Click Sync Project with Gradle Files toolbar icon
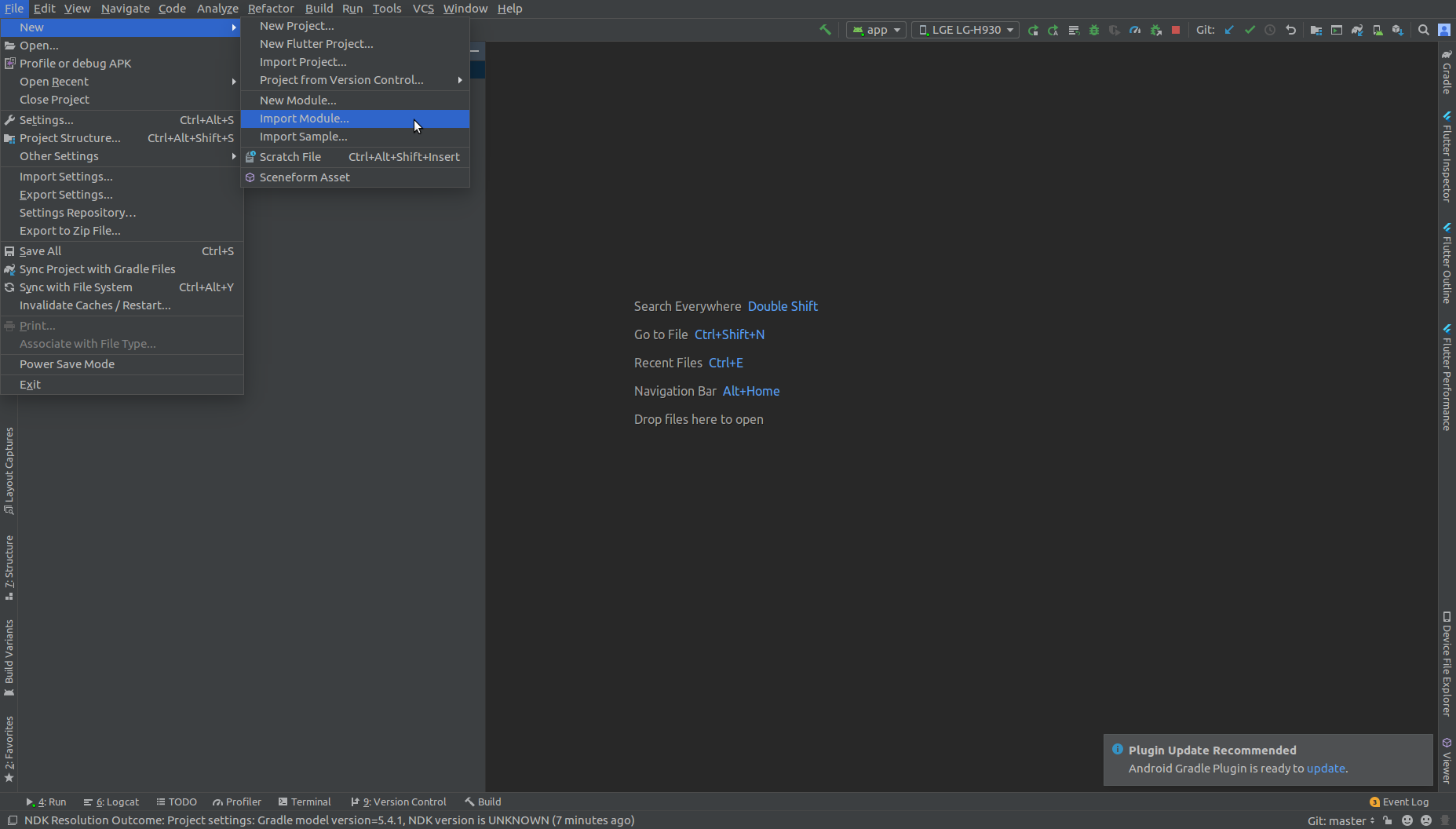The height and width of the screenshot is (829, 1456). pos(1357,30)
